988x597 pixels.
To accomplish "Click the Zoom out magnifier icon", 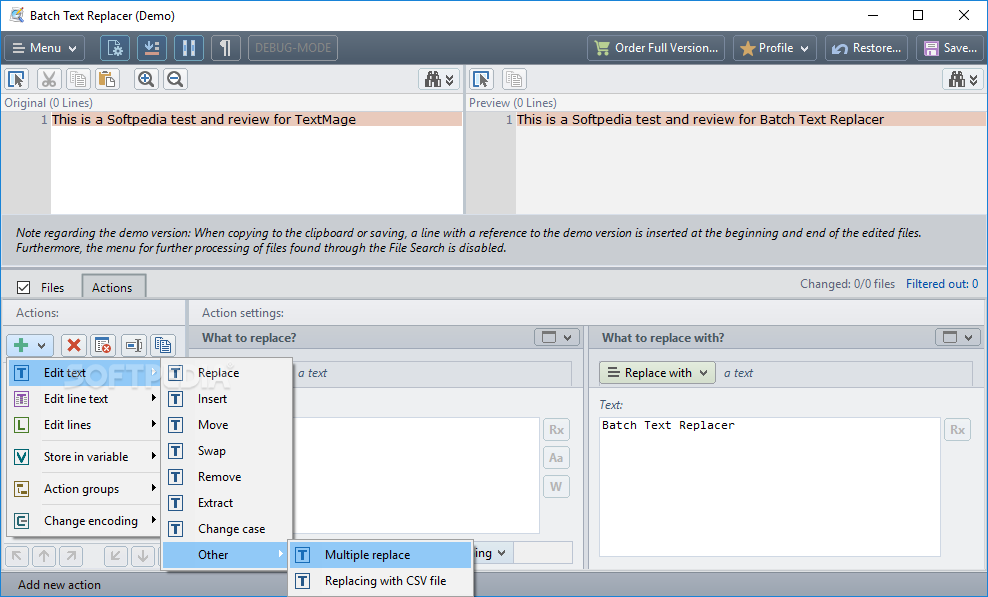I will click(175, 79).
